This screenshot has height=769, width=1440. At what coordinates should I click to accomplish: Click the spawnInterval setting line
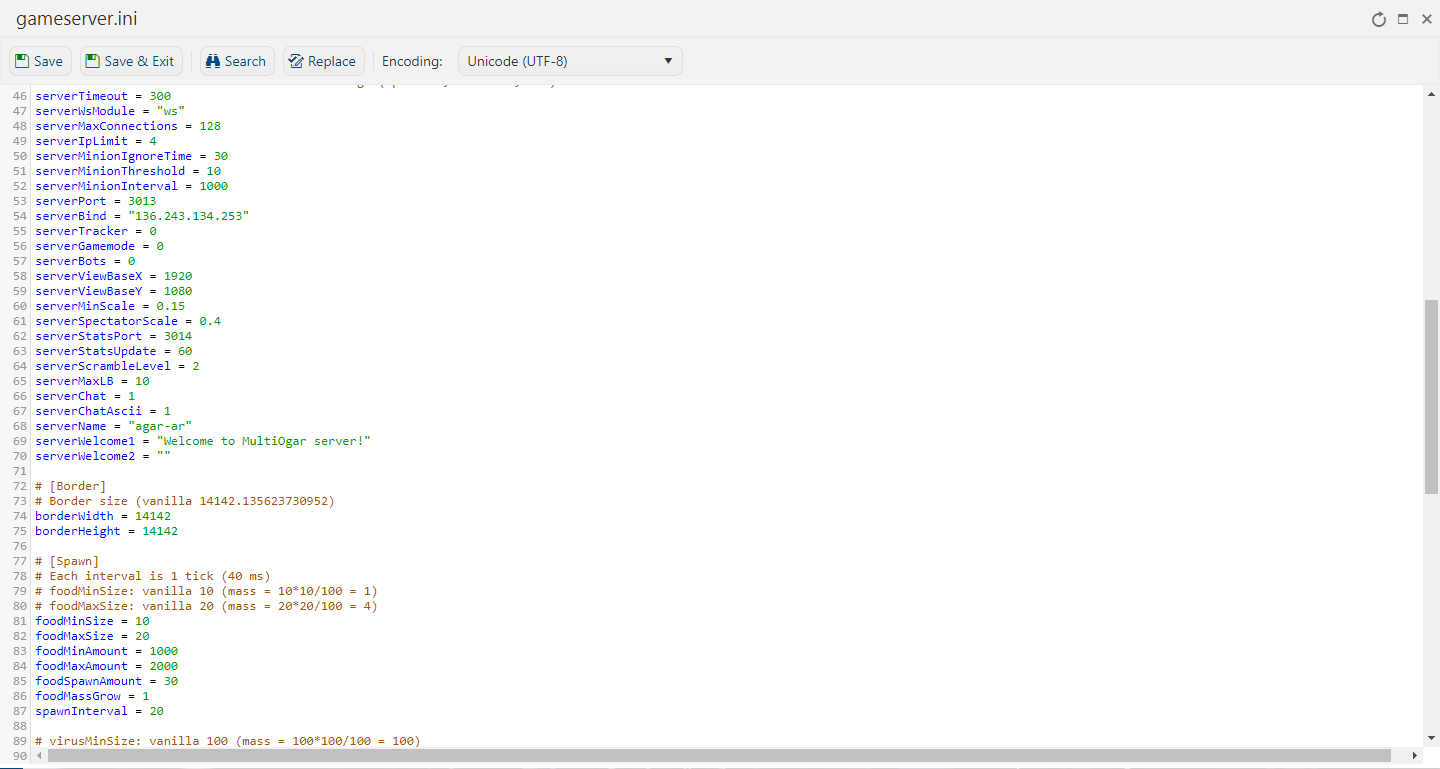[99, 711]
